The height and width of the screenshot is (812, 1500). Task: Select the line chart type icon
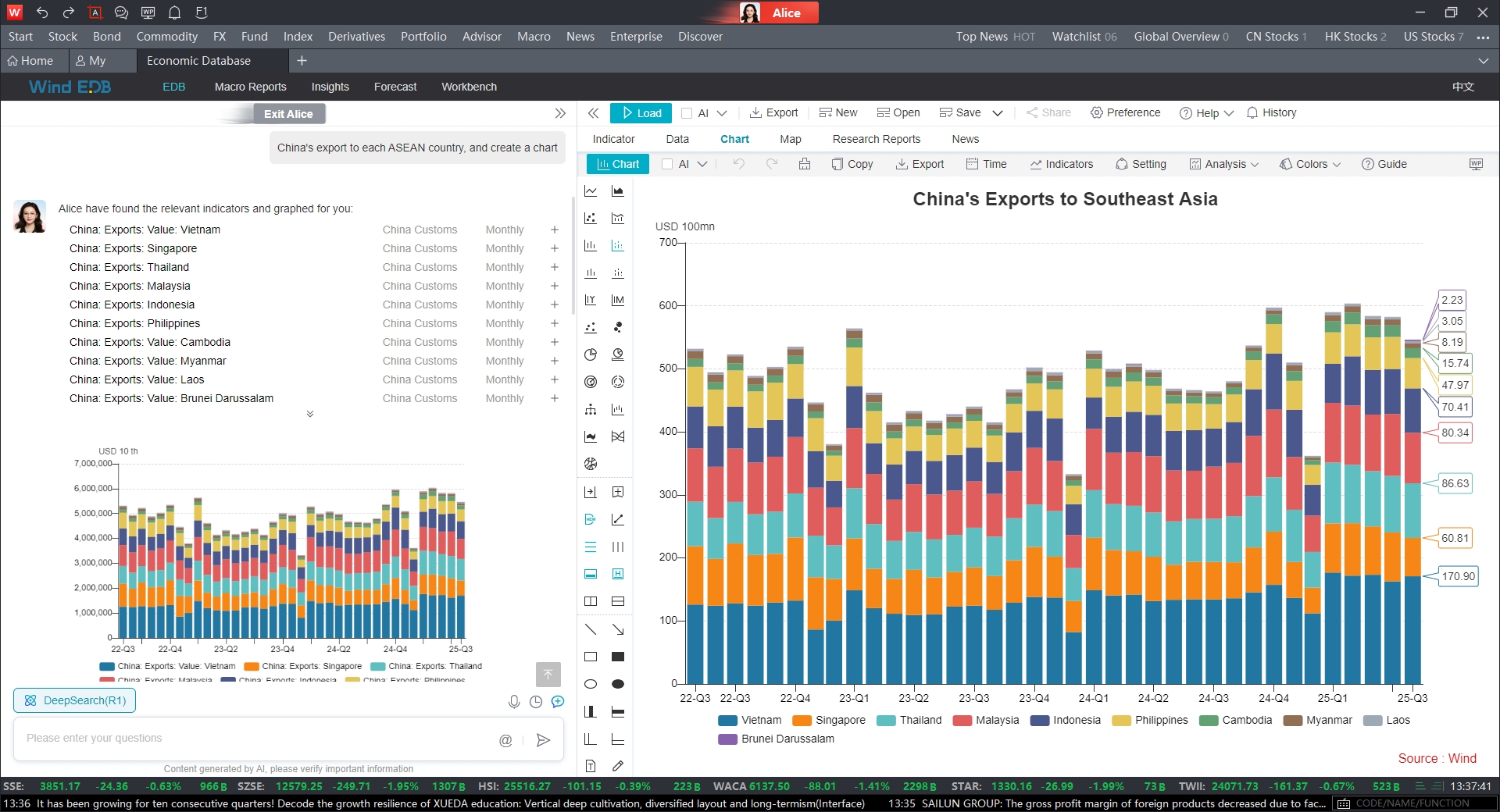[591, 191]
